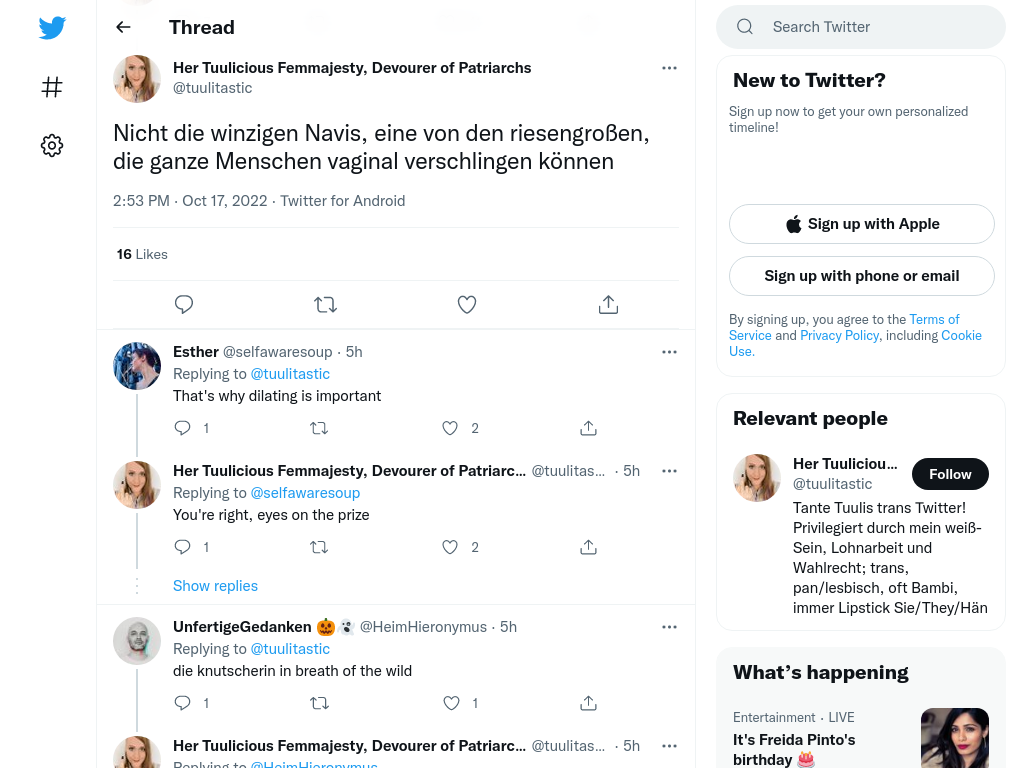Open the Explore hashtag icon
Image resolution: width=1024 pixels, height=768 pixels.
[52, 87]
